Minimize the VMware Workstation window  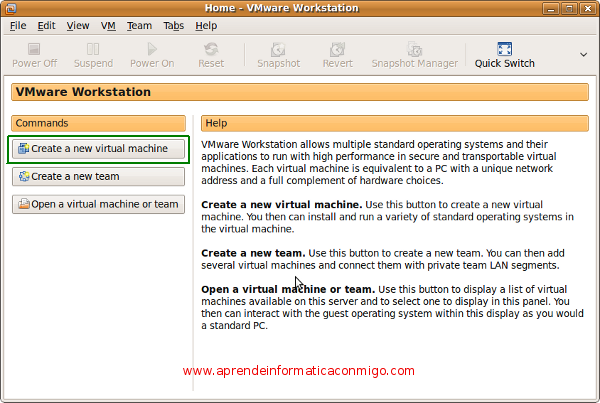tap(551, 8)
